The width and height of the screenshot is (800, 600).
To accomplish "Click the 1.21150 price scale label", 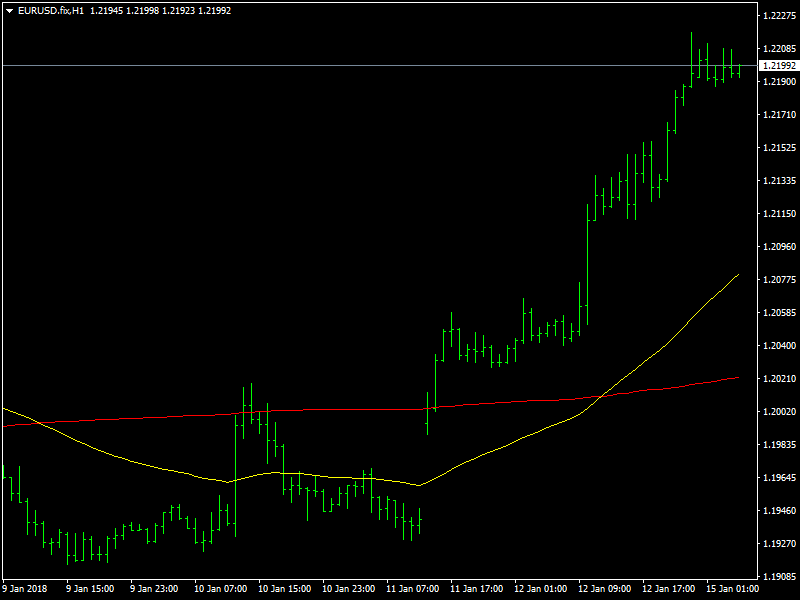I will coord(779,214).
